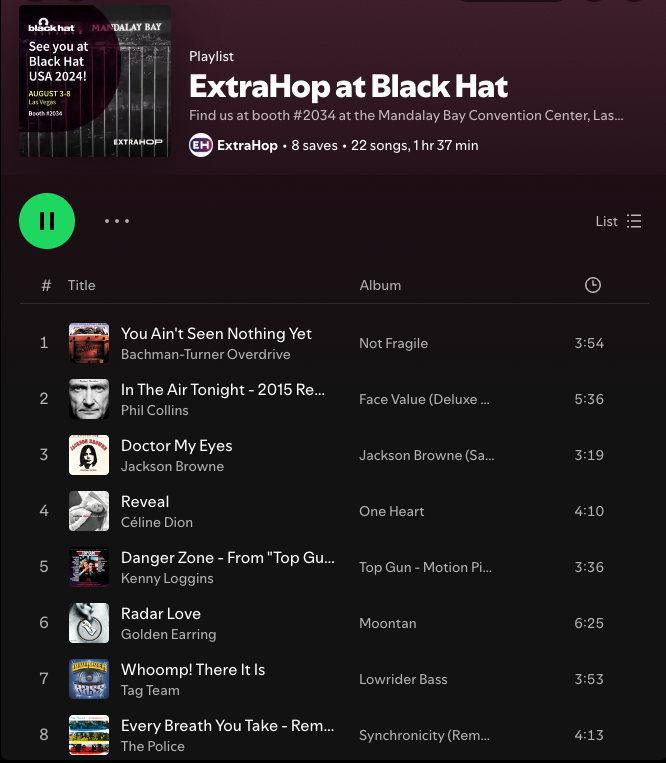Pause the playlist with the green button

coord(47,221)
